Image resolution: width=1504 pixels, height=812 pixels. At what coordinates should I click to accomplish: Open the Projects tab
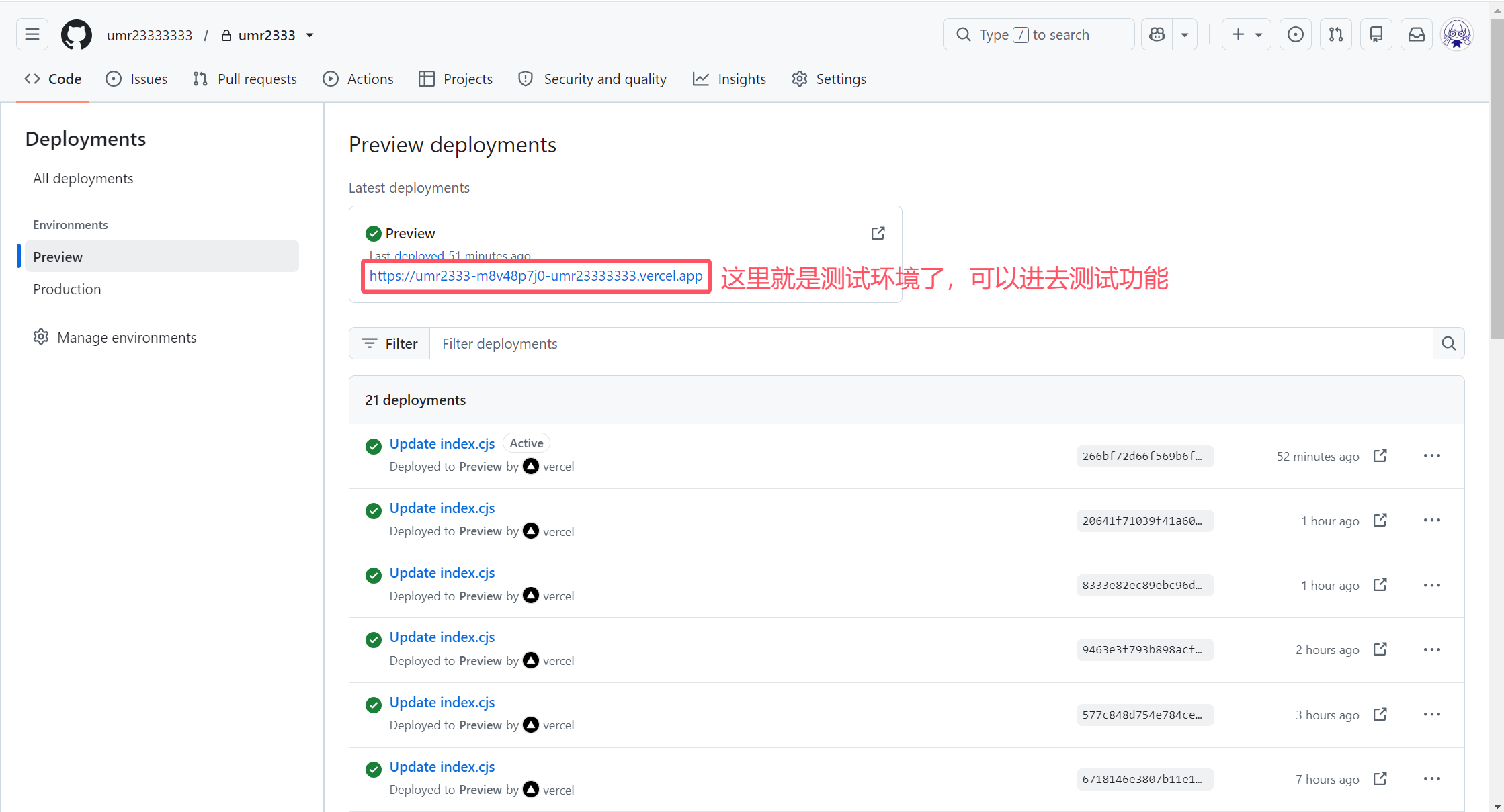(x=456, y=79)
